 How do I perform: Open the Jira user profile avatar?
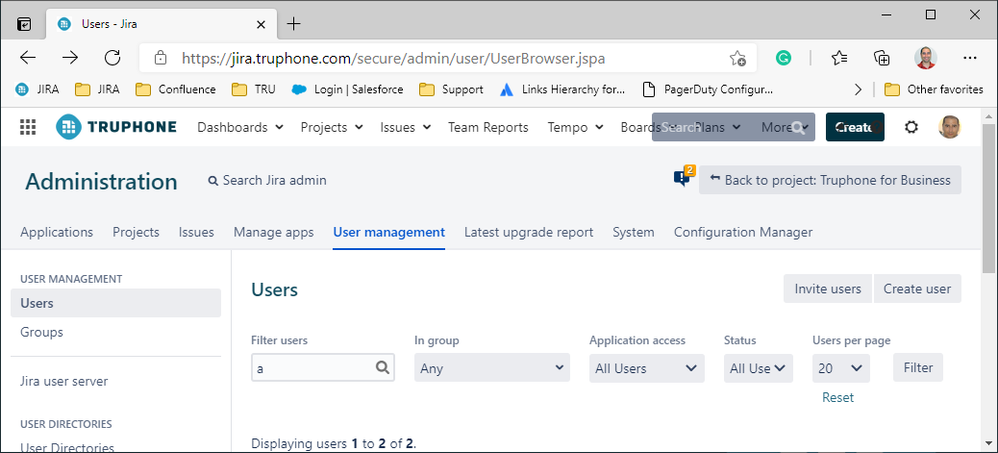[950, 127]
